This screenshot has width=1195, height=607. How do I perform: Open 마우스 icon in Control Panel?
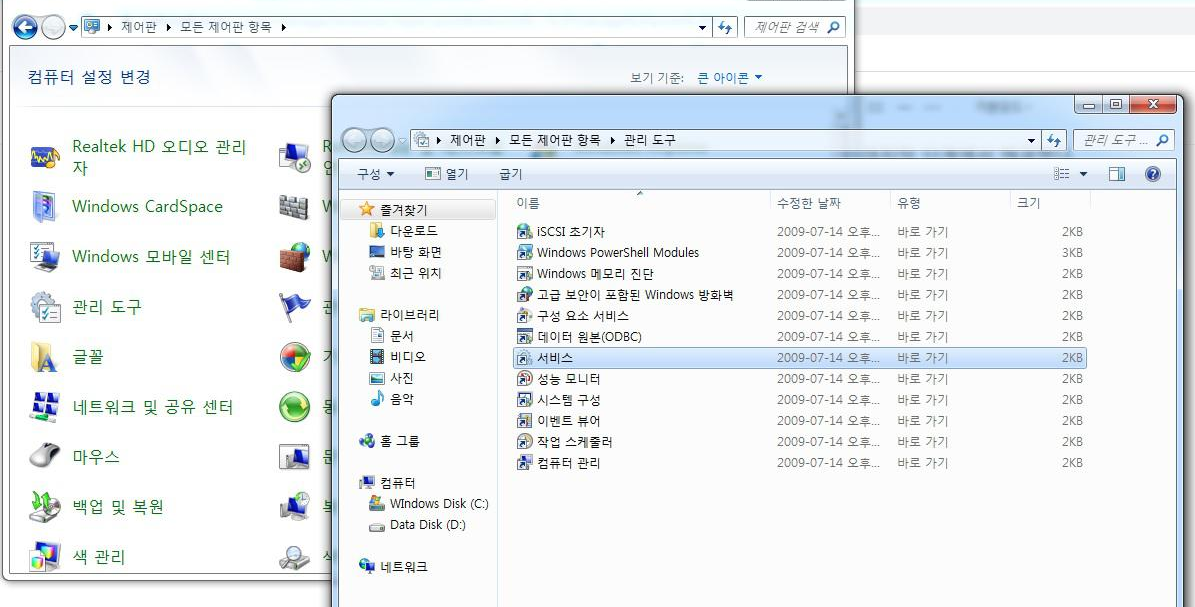click(45, 457)
